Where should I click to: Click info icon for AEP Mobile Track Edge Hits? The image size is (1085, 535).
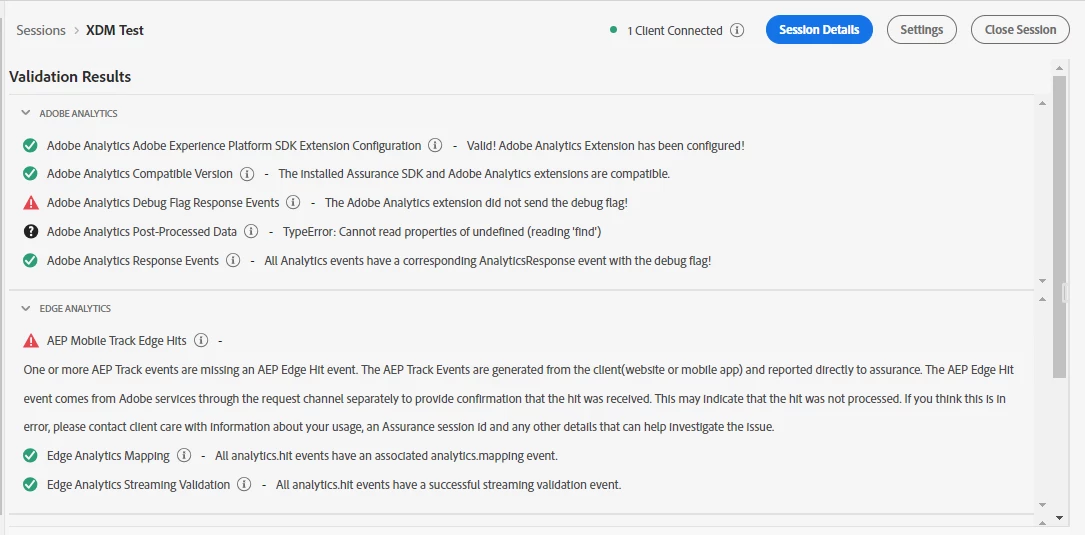pos(201,341)
